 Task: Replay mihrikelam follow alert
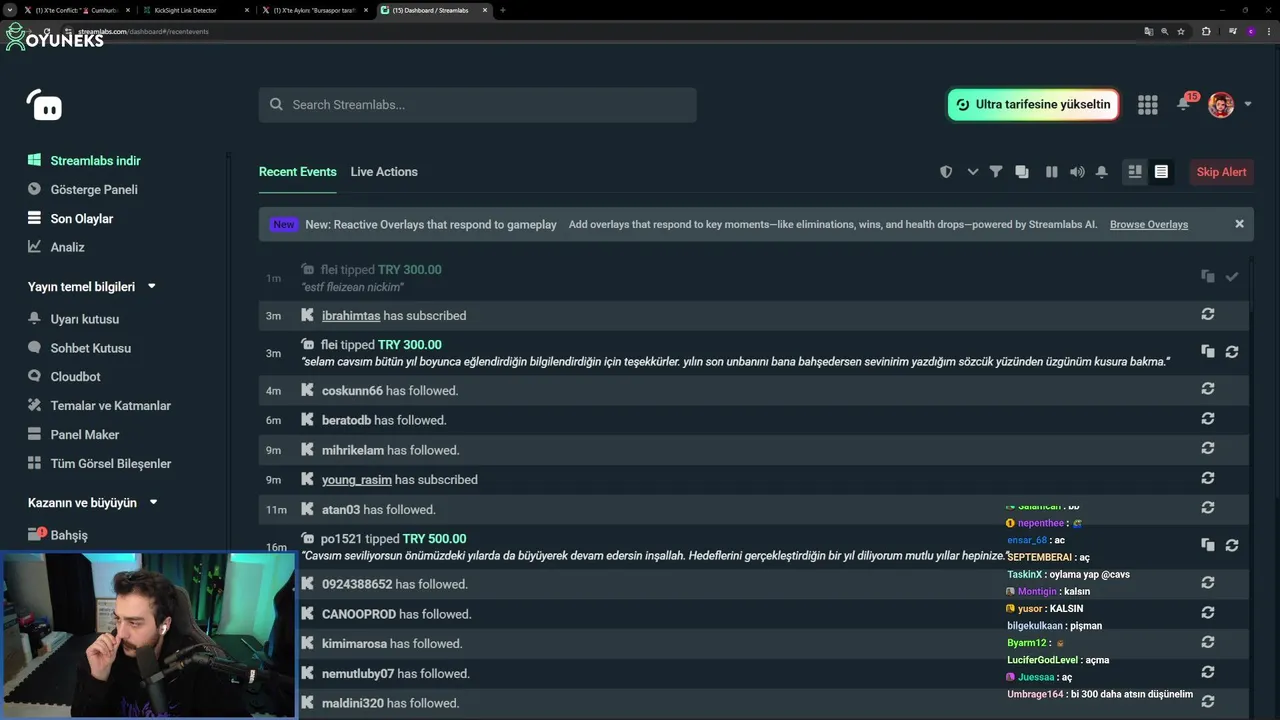pyautogui.click(x=1208, y=448)
